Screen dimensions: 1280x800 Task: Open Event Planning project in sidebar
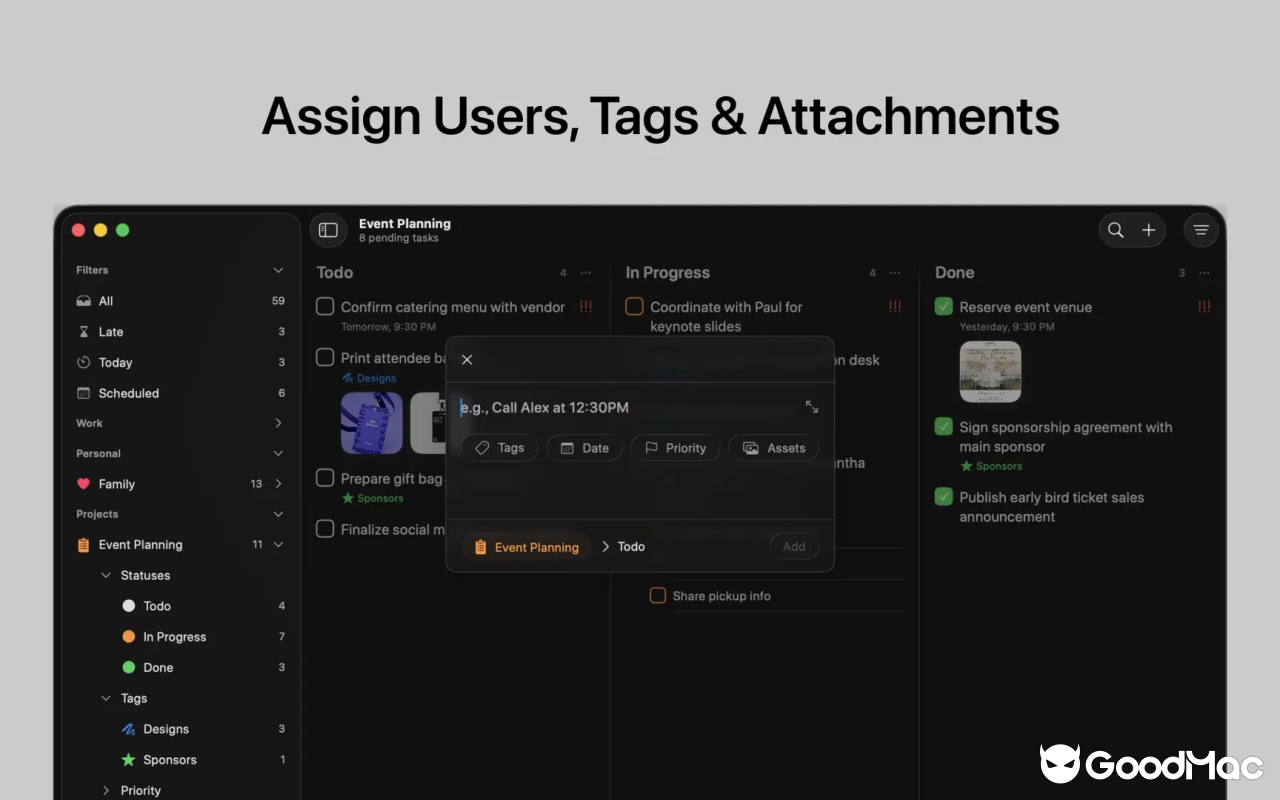point(180,545)
